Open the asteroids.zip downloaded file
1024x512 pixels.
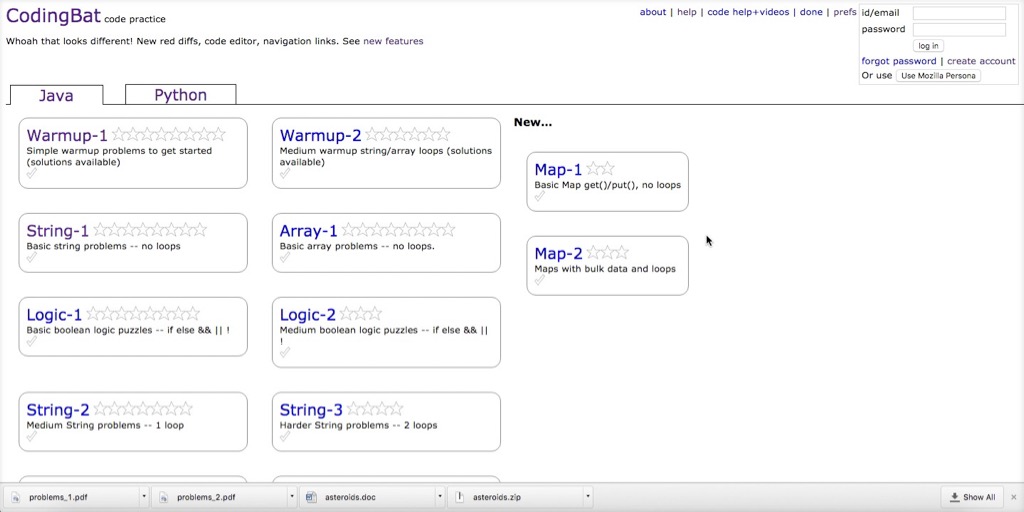point(496,497)
